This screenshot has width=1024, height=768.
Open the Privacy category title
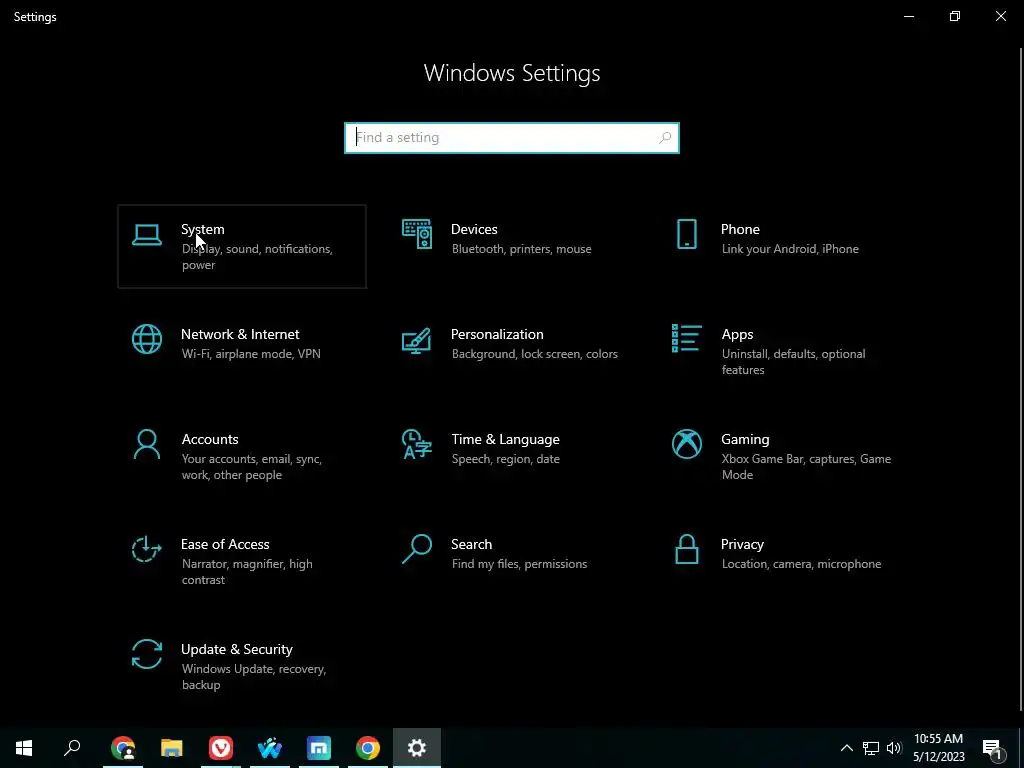pyautogui.click(x=742, y=545)
